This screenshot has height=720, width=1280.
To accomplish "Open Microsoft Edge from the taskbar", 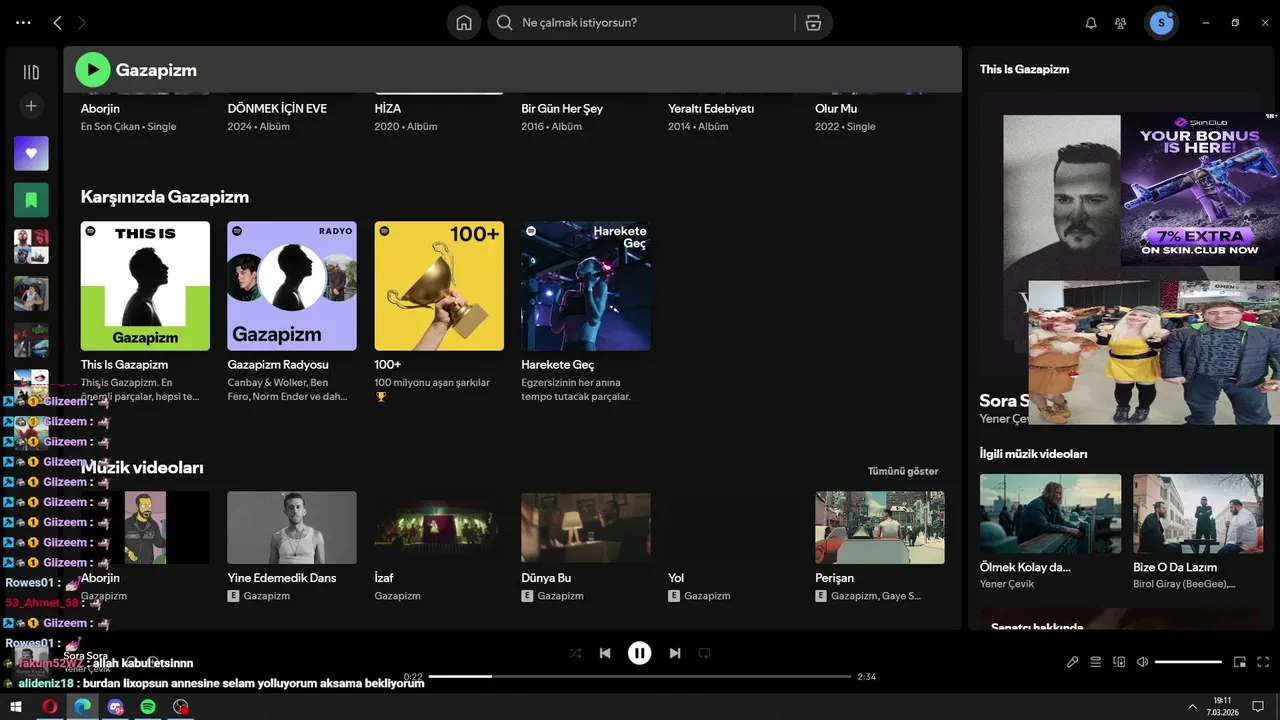I will point(82,707).
